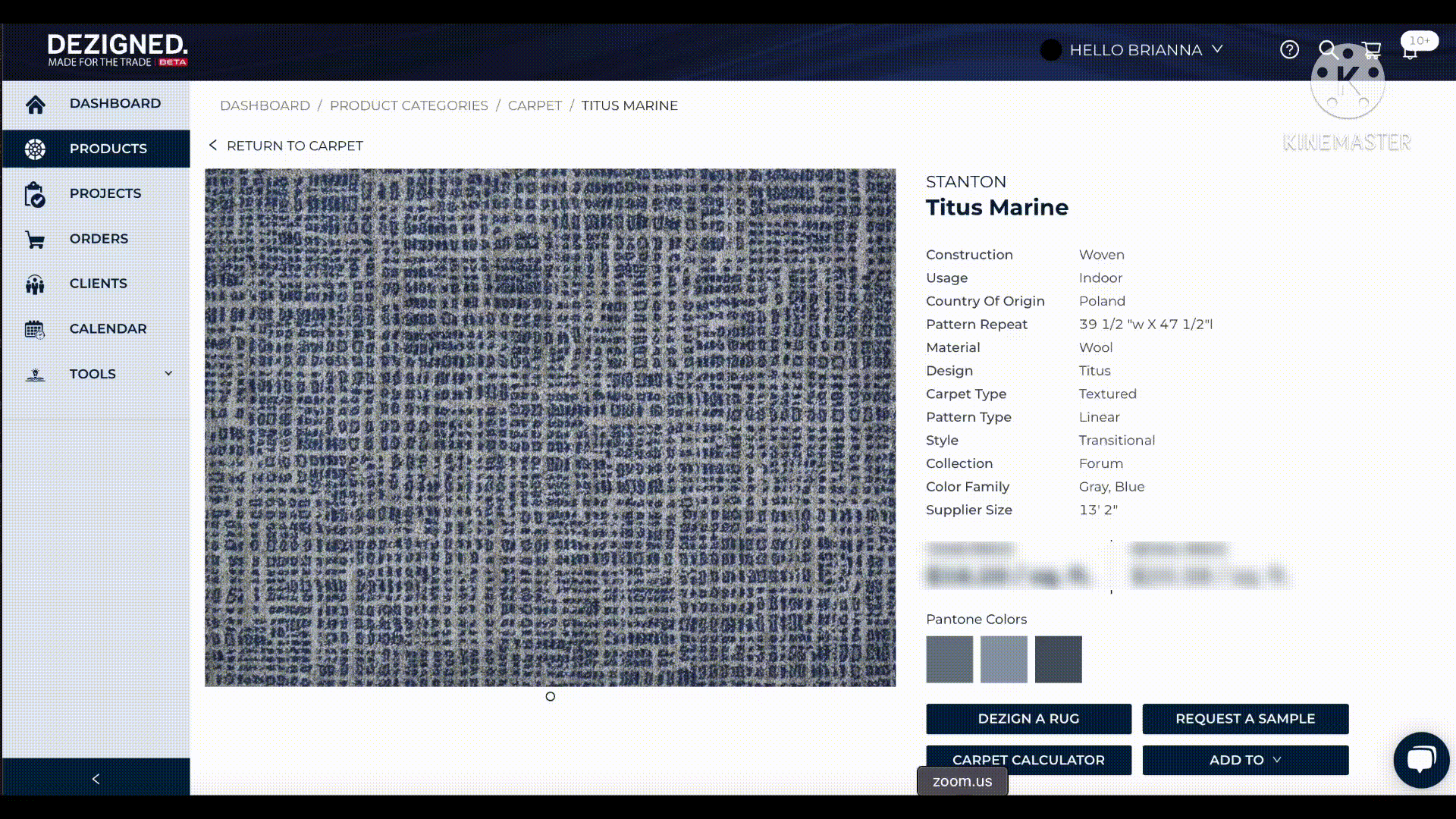
Task: Click the STANTON brand name
Action: coord(966,182)
